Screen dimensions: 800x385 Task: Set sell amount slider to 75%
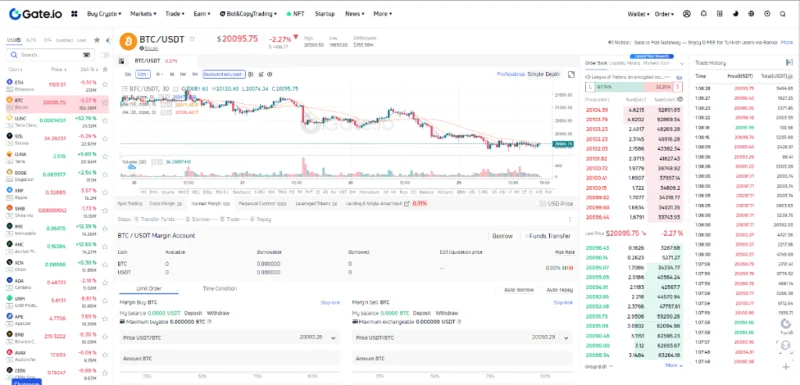tap(491, 376)
